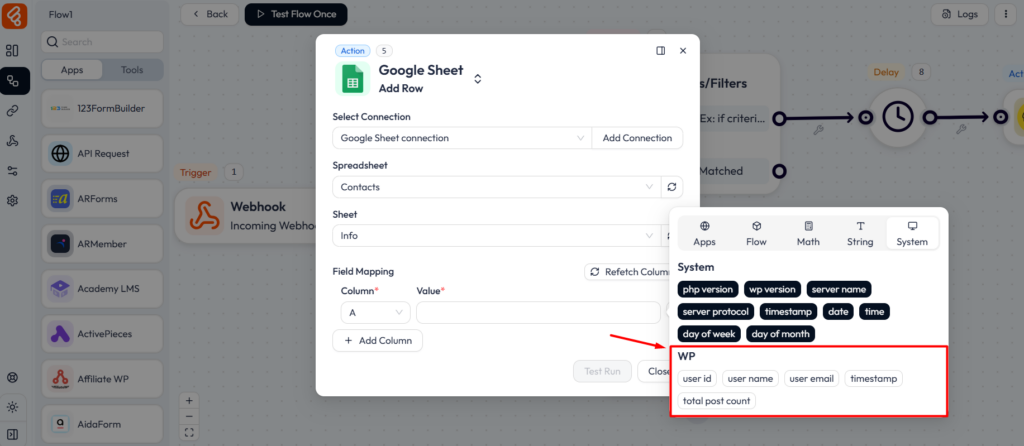Select the Affiliate WP app icon

tap(60, 379)
